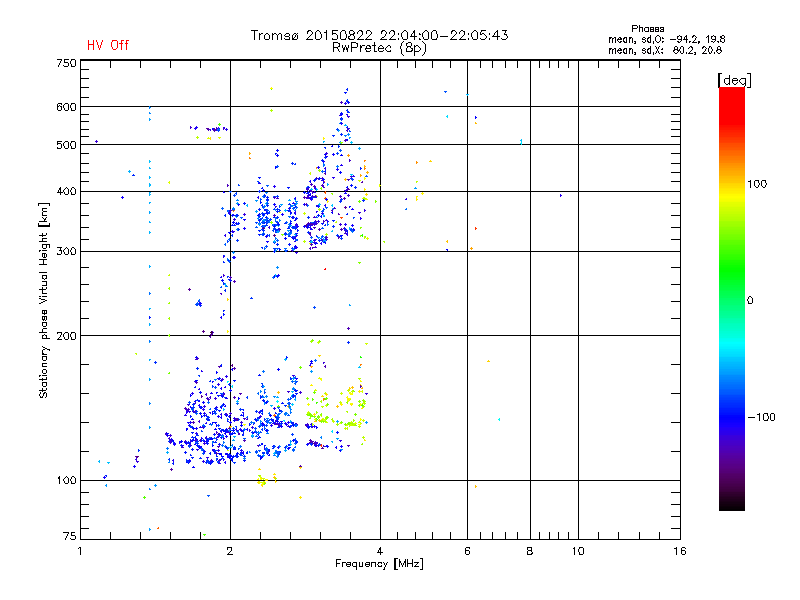Click the '16' frequency axis label
This screenshot has height=600, width=800.
680,551
